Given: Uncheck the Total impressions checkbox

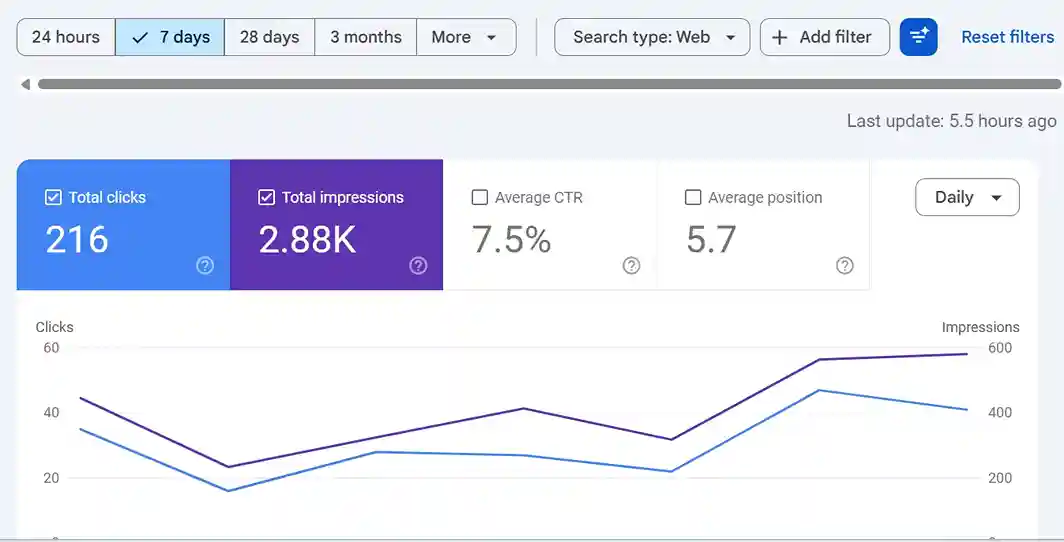Looking at the screenshot, I should click(267, 197).
